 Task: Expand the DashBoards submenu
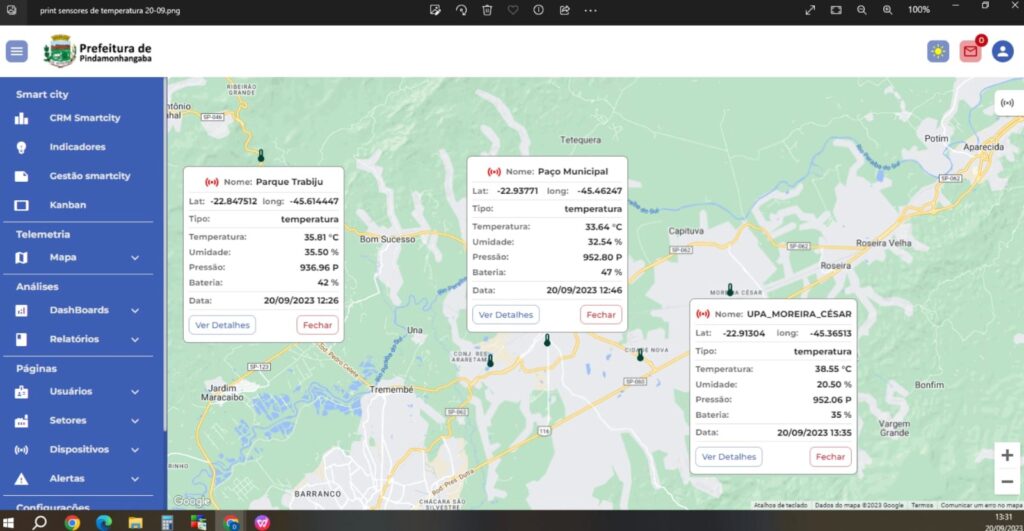[135, 310]
